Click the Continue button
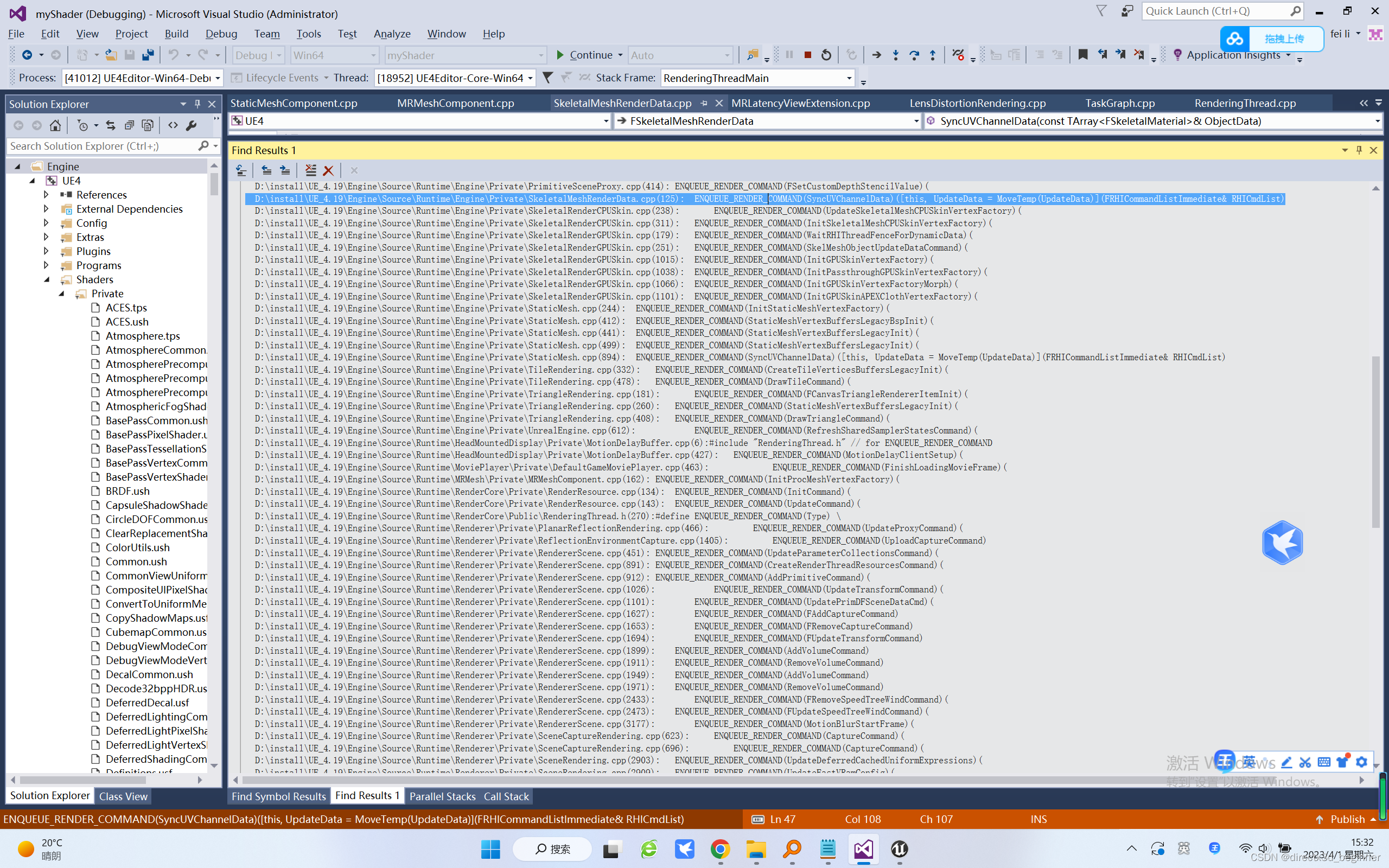Viewport: 1389px width, 868px height. [584, 55]
